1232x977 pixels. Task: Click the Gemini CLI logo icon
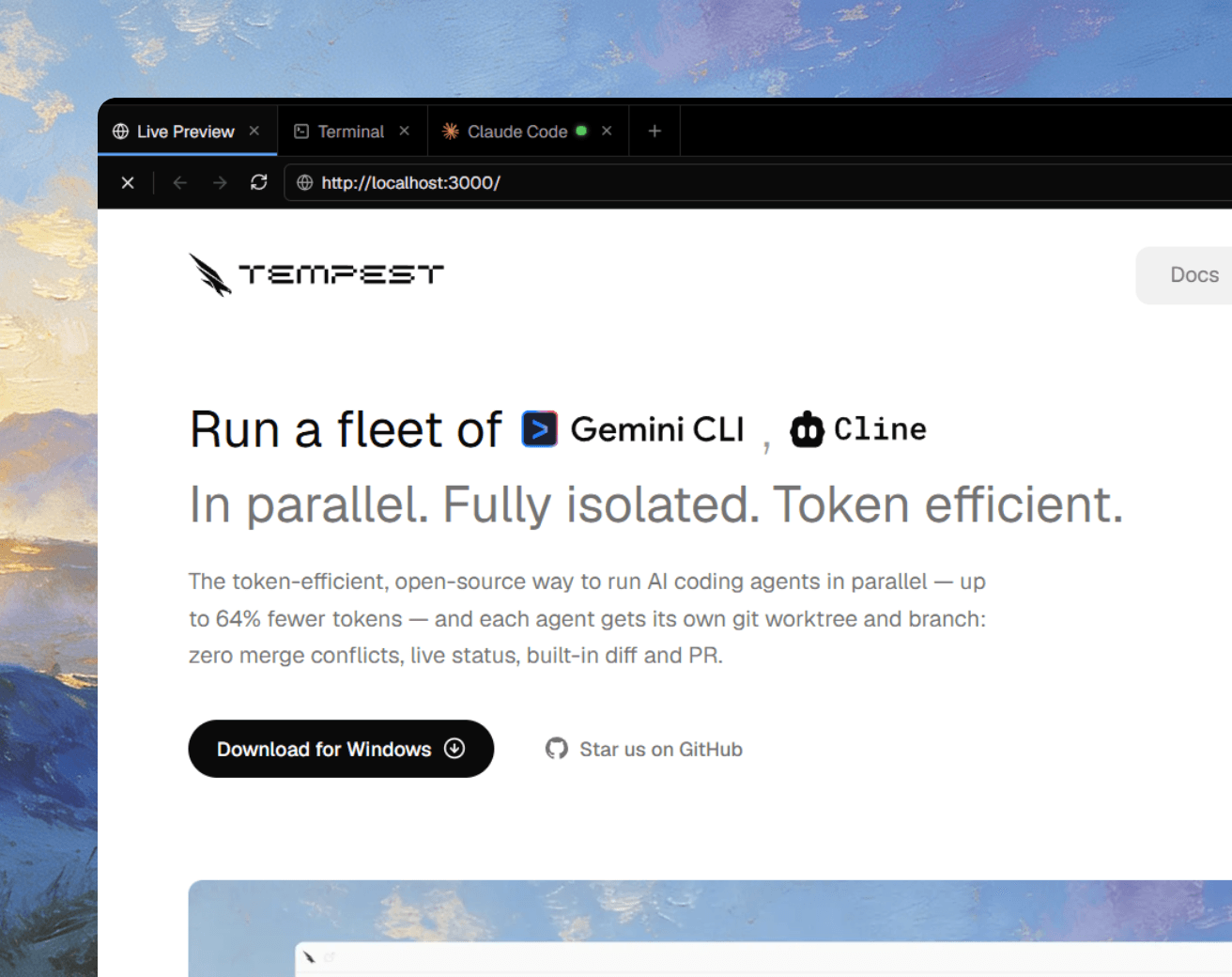point(539,429)
